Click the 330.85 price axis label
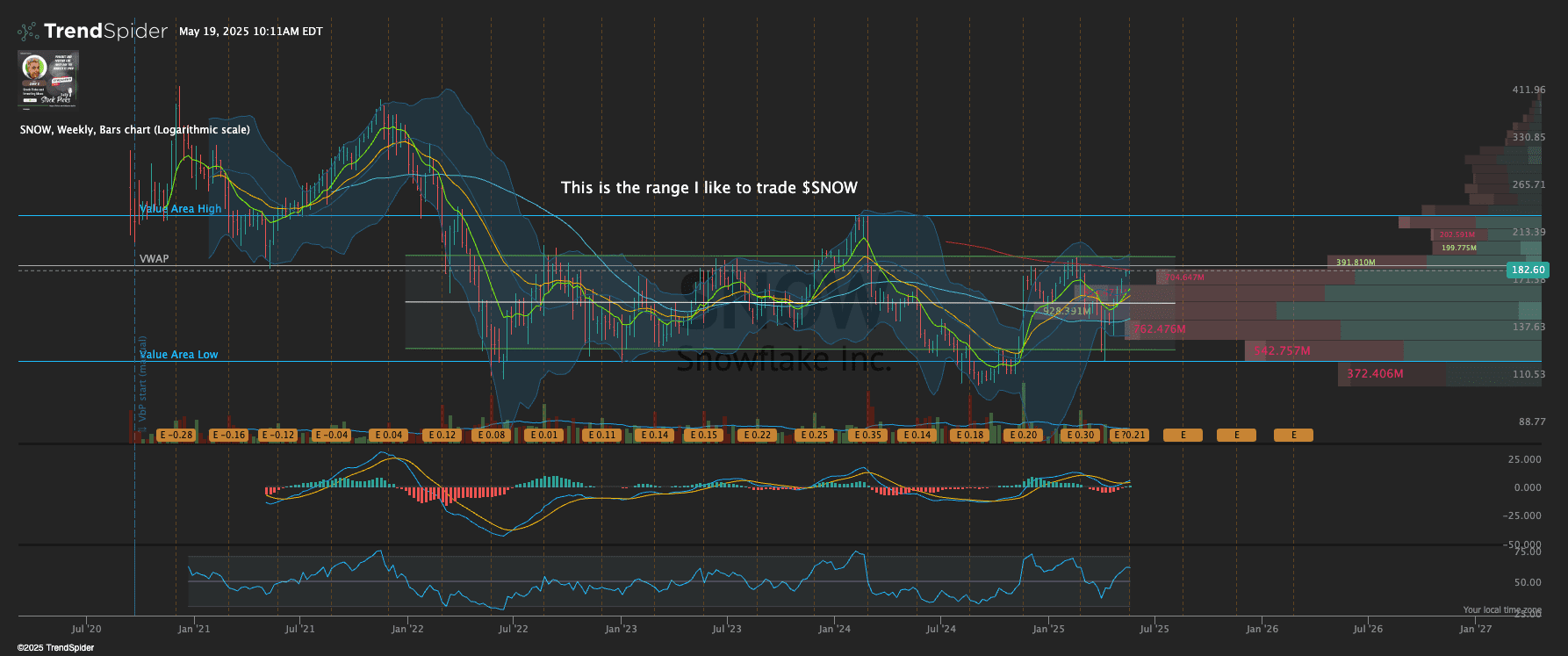 tap(1528, 138)
